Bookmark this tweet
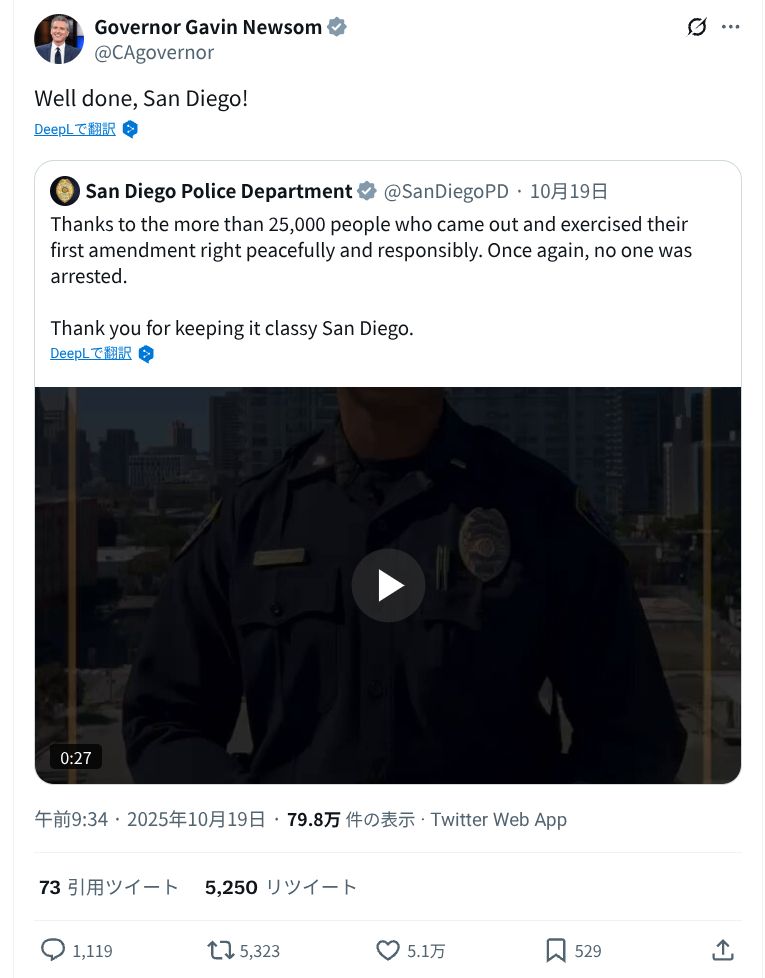 (x=556, y=950)
